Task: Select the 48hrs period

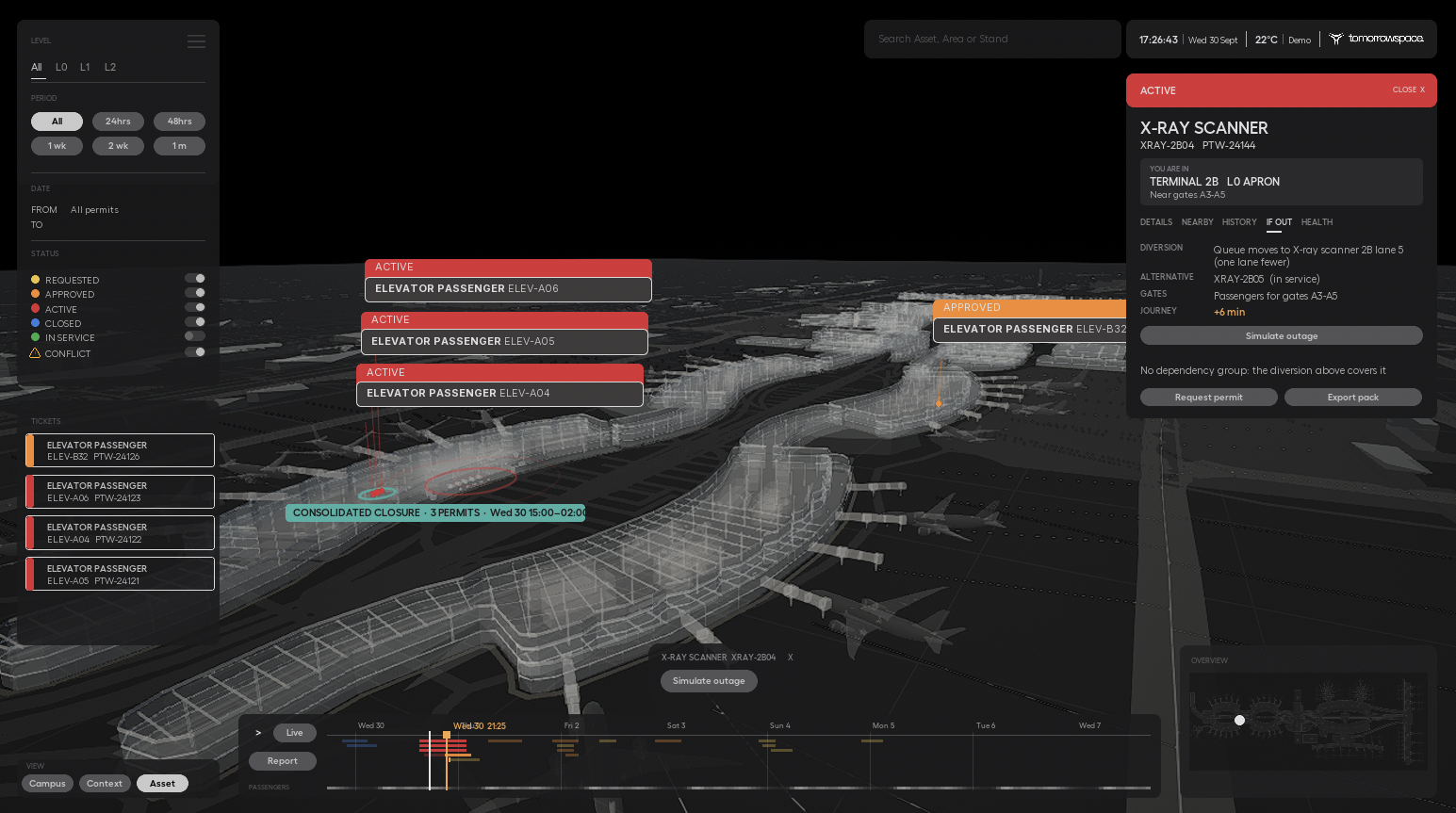Action: tap(179, 122)
